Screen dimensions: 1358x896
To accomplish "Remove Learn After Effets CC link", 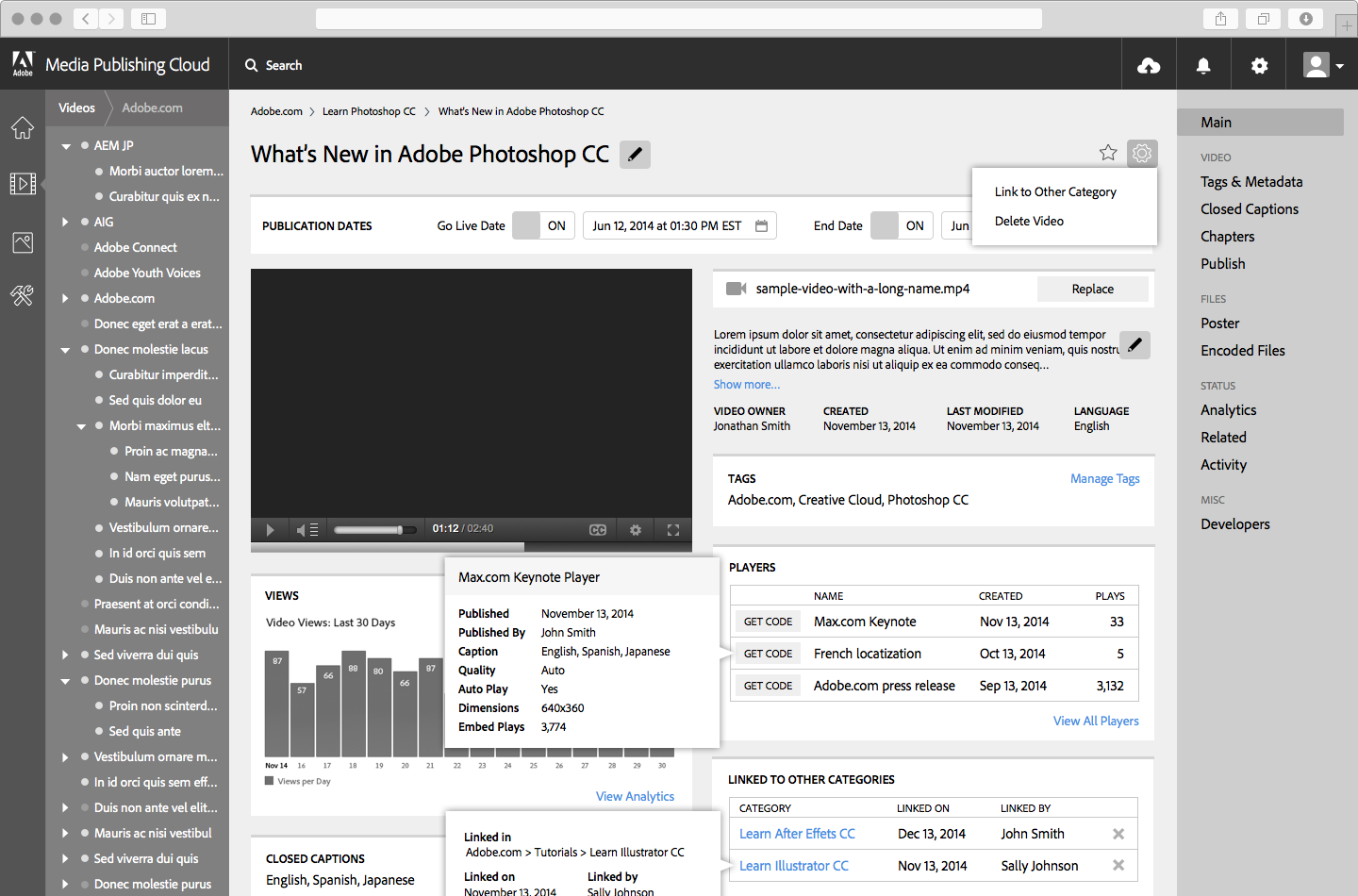I will (x=1118, y=834).
